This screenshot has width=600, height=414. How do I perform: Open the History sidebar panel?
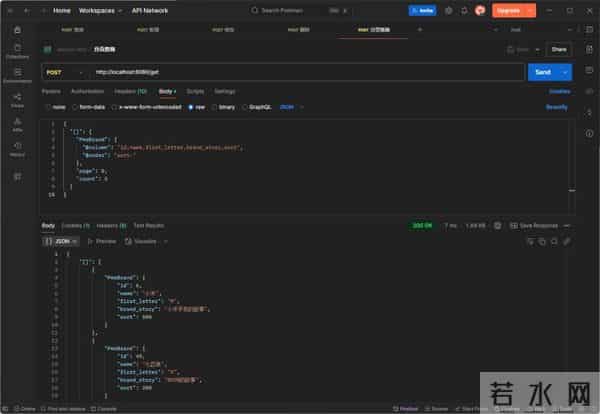point(17,150)
